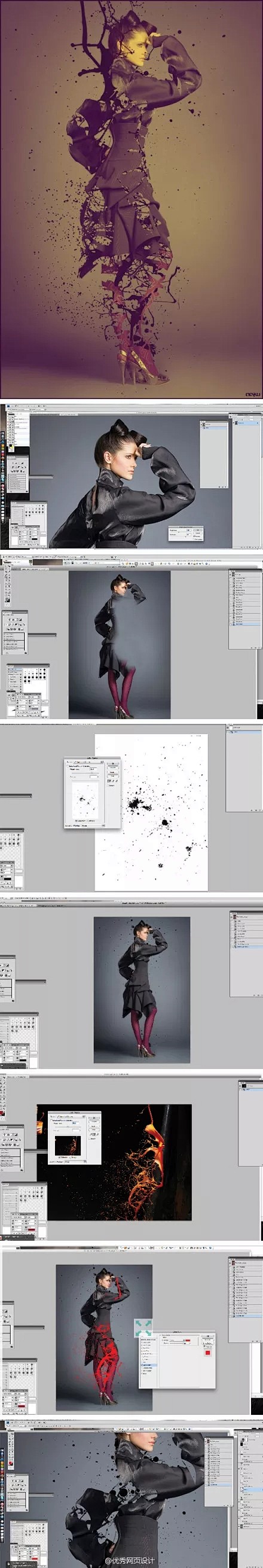Expand the blend mode menu in the overlay settings dialog

(175, 1339)
